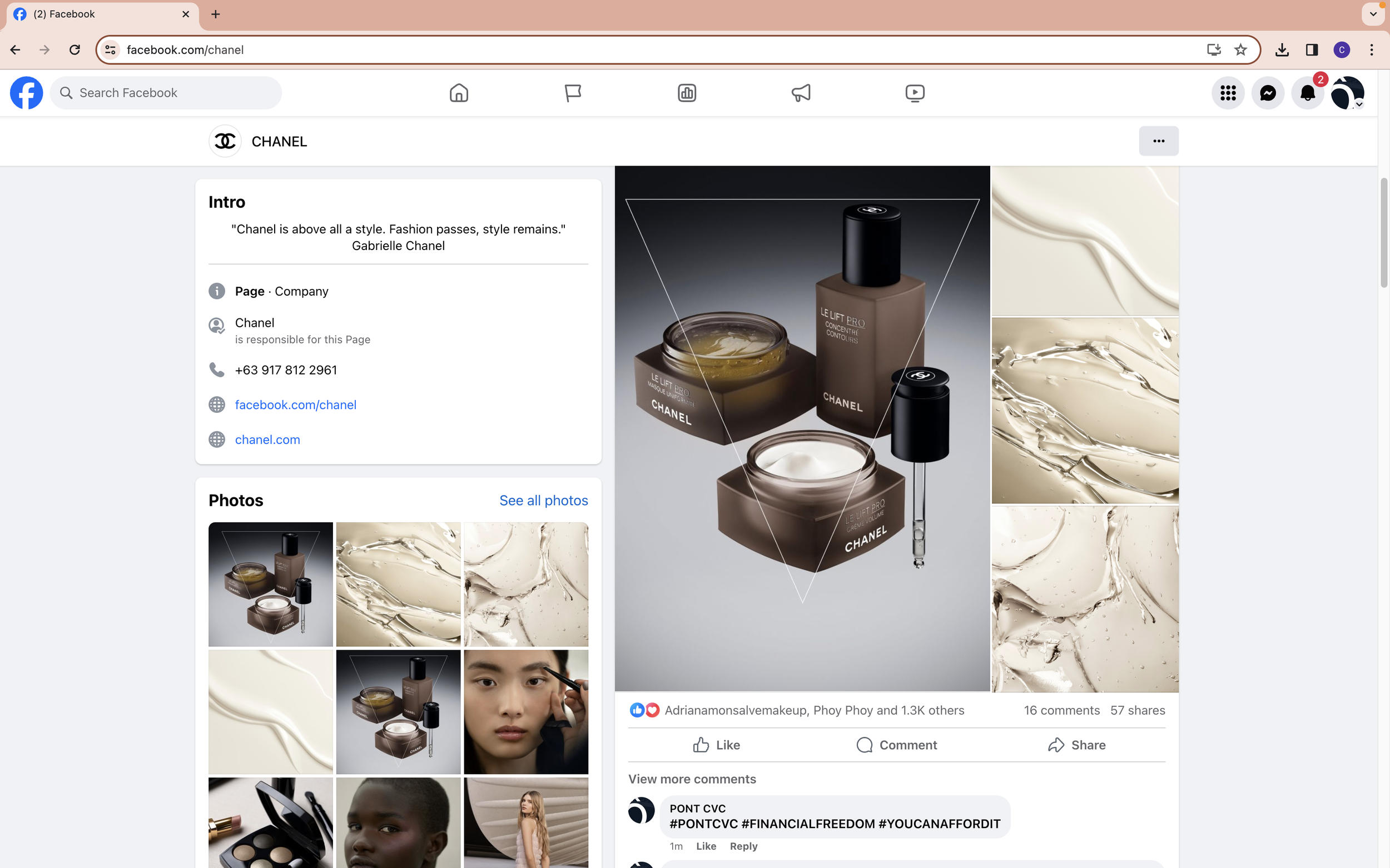
Task: Click the install app icon in address bar
Action: pos(1214,50)
